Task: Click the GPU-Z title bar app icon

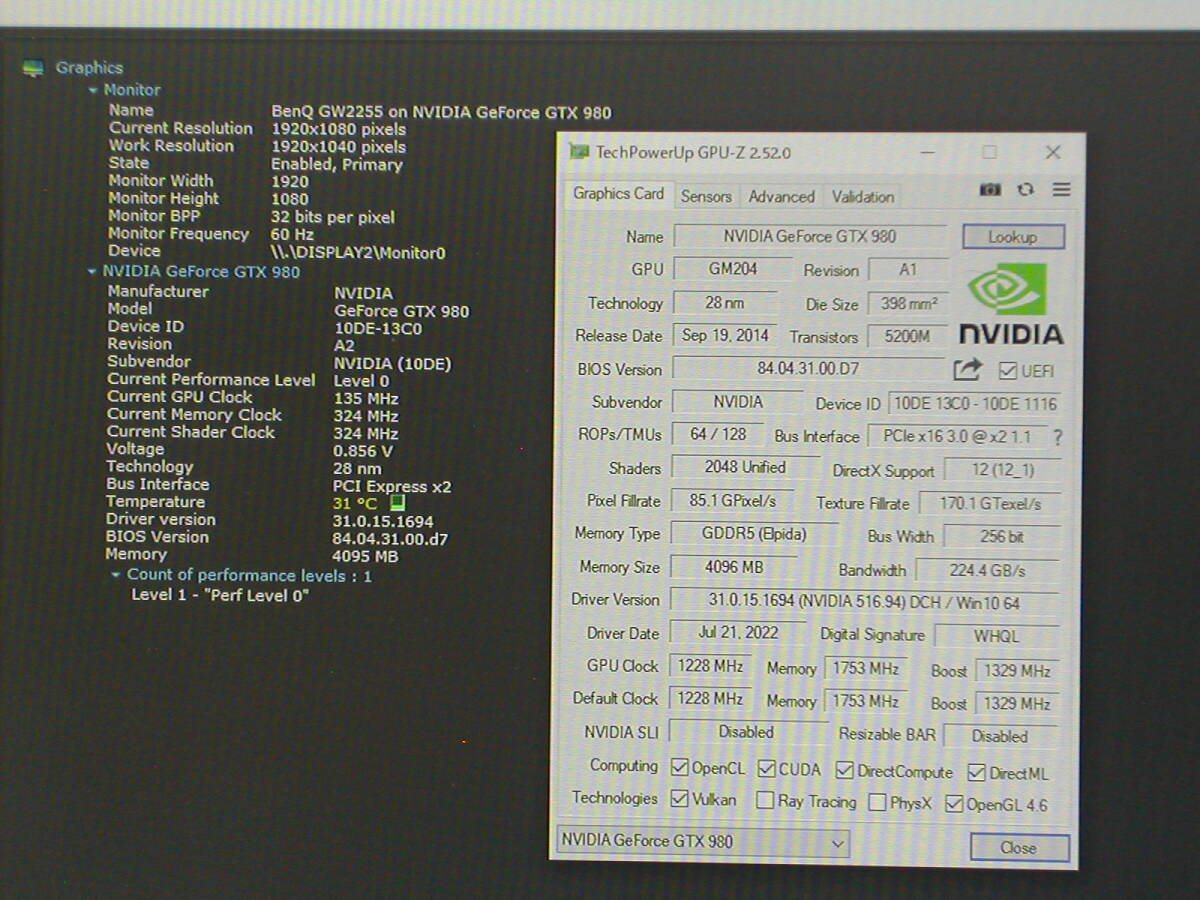Action: (578, 152)
